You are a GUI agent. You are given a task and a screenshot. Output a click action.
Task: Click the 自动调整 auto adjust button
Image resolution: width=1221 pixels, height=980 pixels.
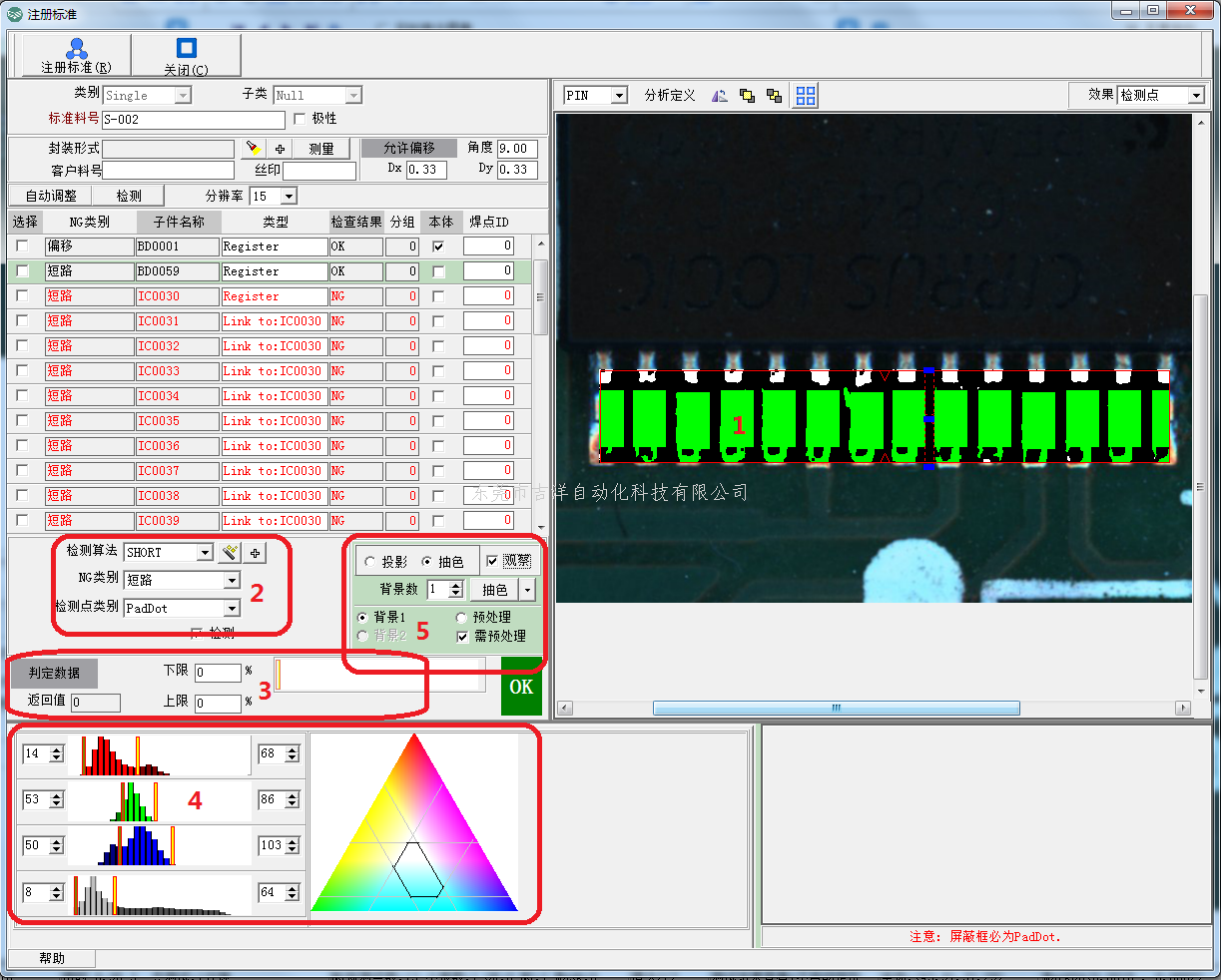pyautogui.click(x=51, y=196)
